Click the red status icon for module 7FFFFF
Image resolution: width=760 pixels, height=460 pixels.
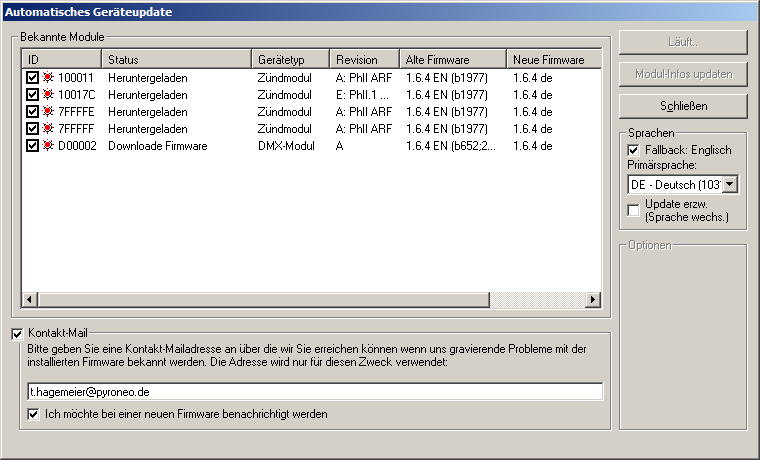[48, 128]
